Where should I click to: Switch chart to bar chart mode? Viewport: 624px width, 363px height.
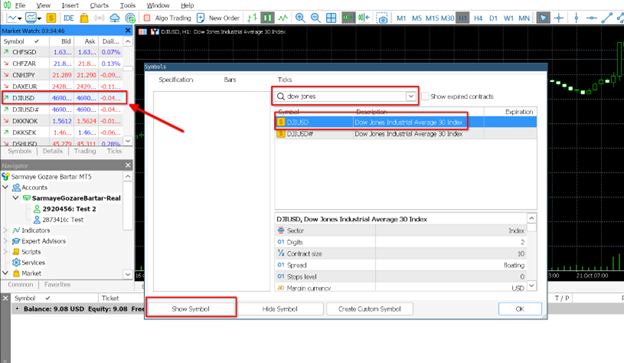252,18
